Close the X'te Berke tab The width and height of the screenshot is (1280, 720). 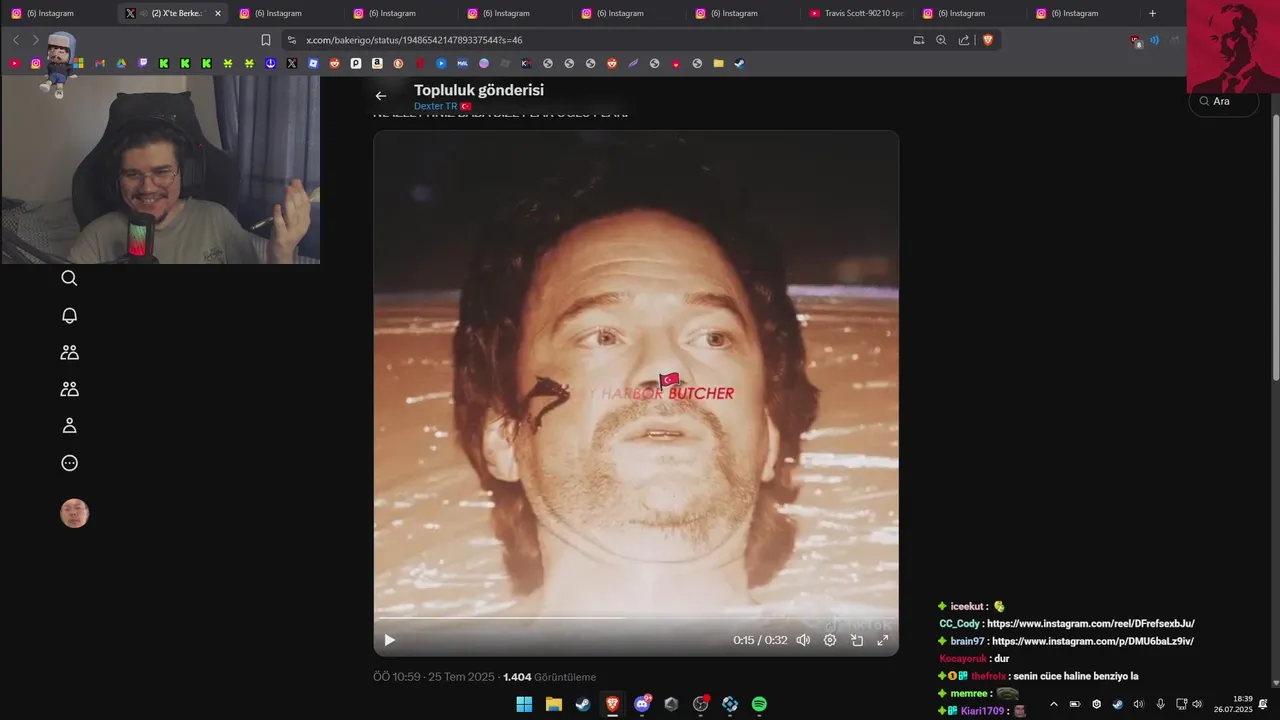click(x=218, y=13)
